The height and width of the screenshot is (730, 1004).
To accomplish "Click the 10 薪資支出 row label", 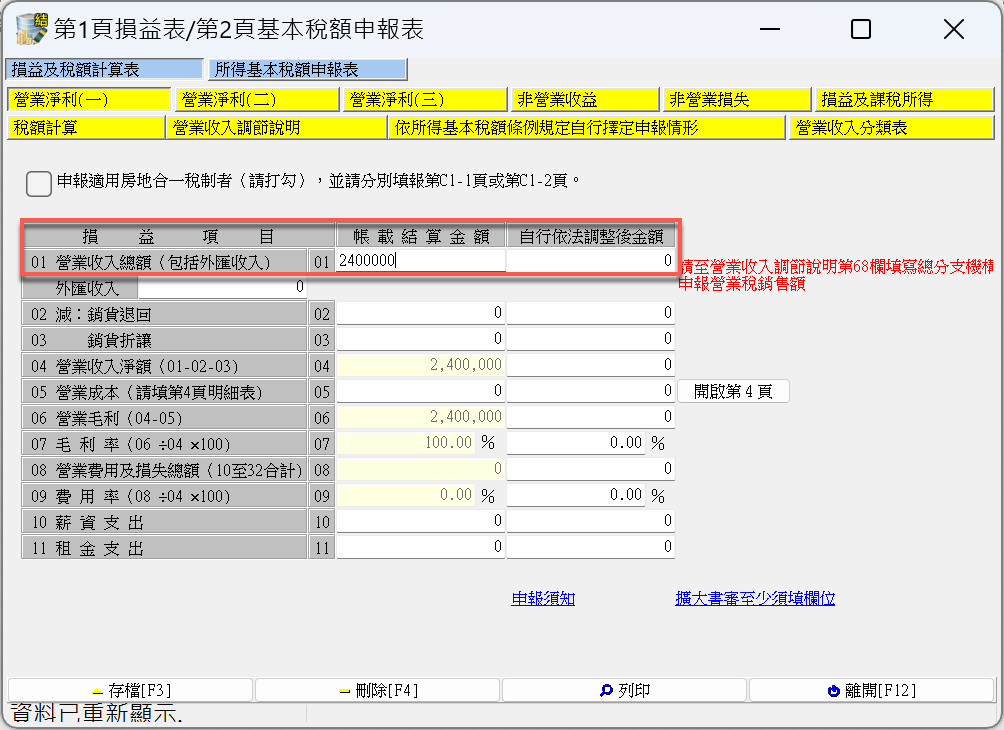I will coord(165,523).
